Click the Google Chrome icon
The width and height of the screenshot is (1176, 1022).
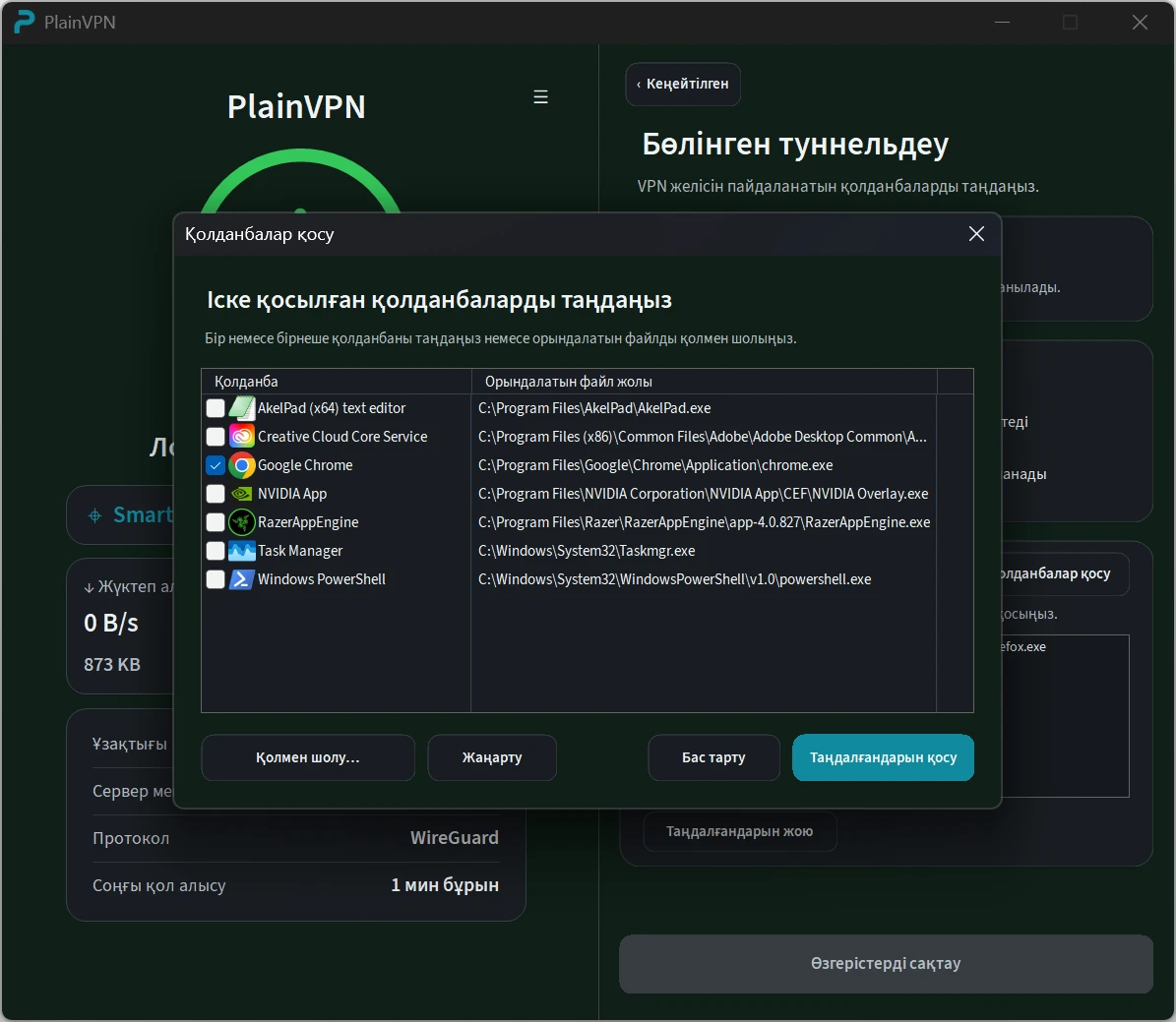[241, 465]
